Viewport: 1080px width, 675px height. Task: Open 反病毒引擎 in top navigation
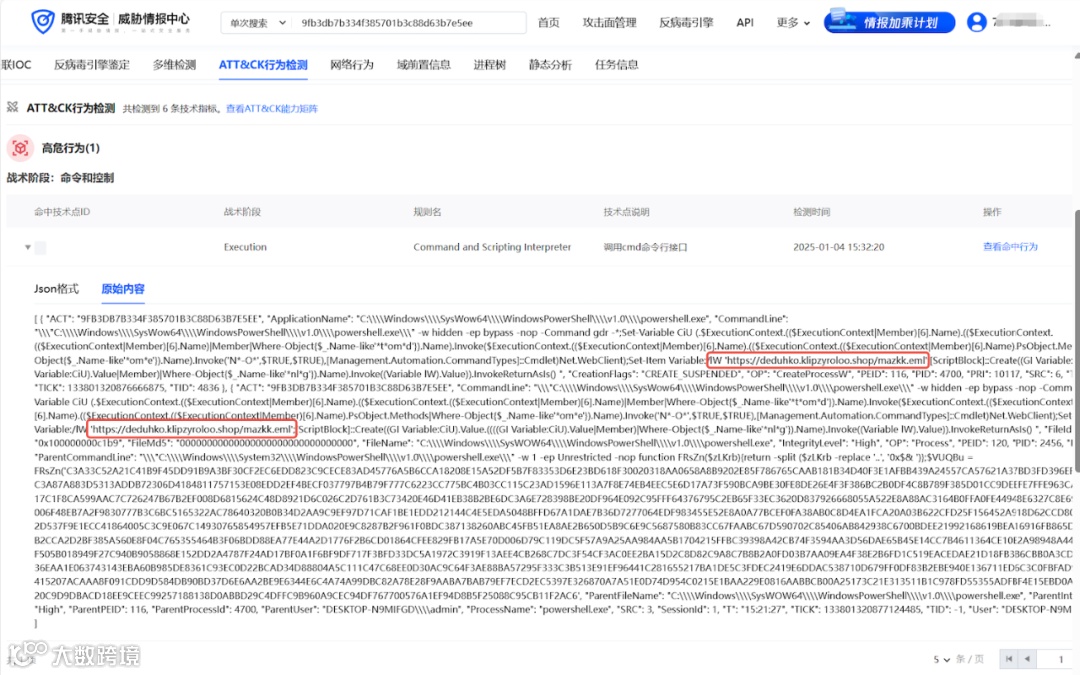(686, 23)
